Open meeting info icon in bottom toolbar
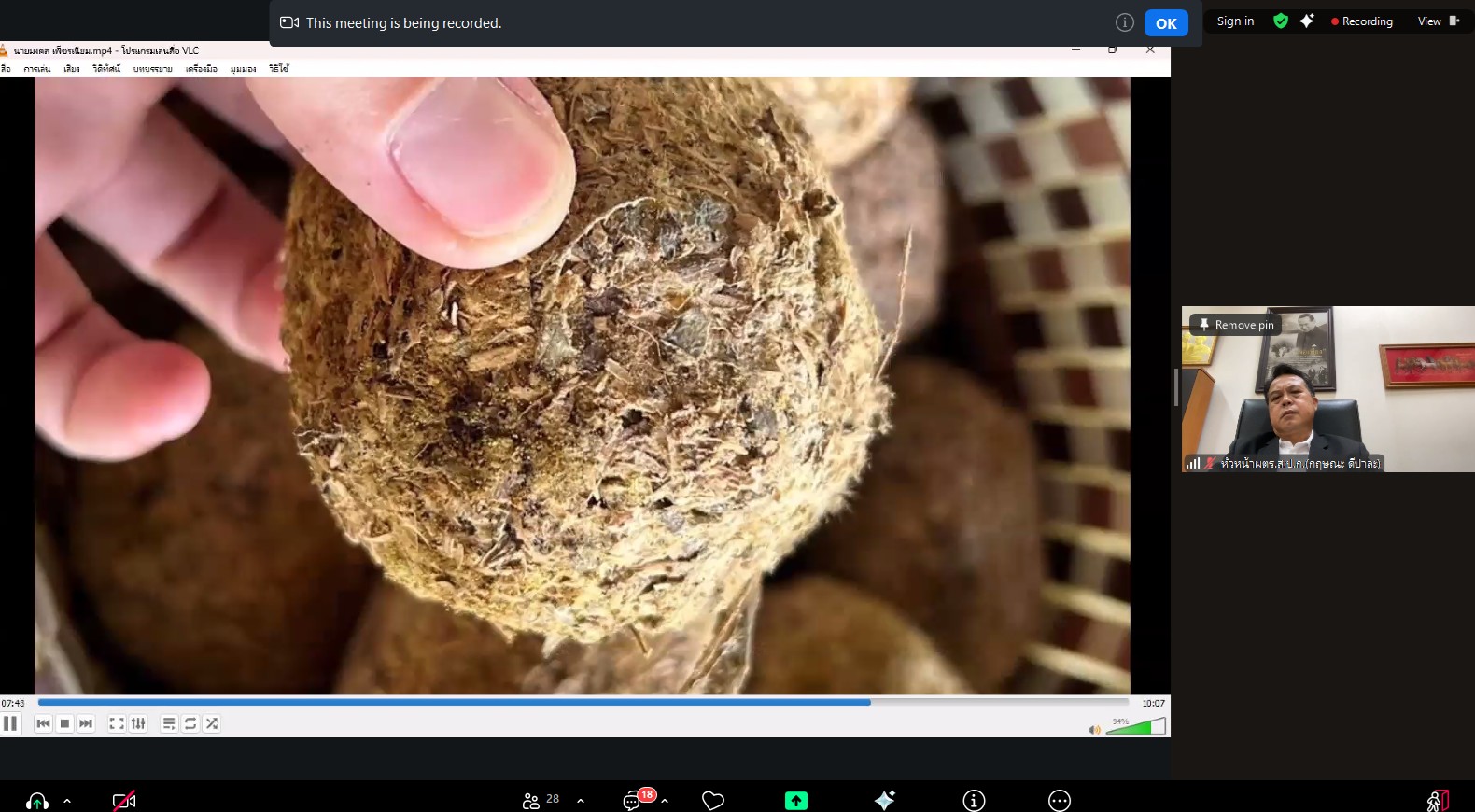This screenshot has width=1475, height=812. coord(974,800)
